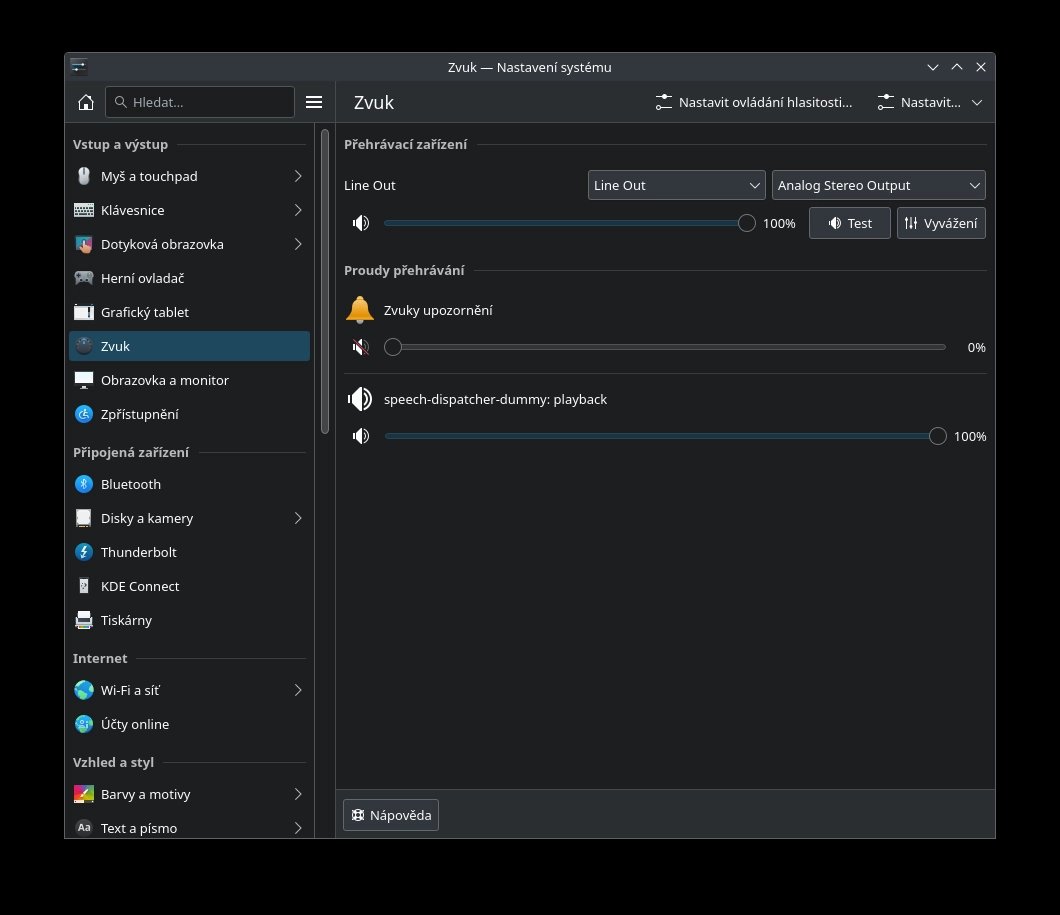This screenshot has width=1060, height=915.
Task: Click the Herní ovladač gamepad icon
Action: [84, 278]
